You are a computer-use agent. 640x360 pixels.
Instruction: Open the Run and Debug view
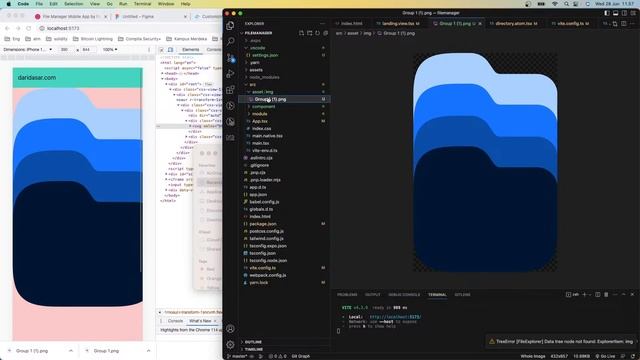[x=230, y=73]
